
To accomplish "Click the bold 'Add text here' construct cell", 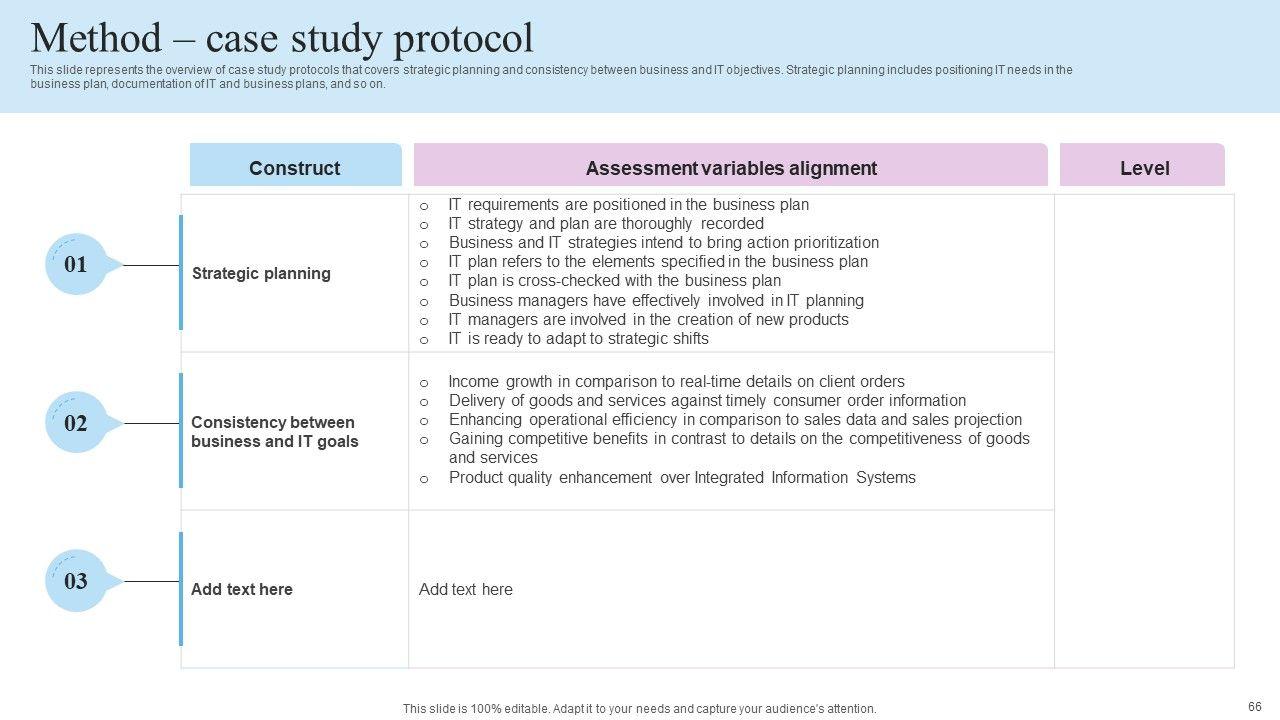I will coord(242,589).
